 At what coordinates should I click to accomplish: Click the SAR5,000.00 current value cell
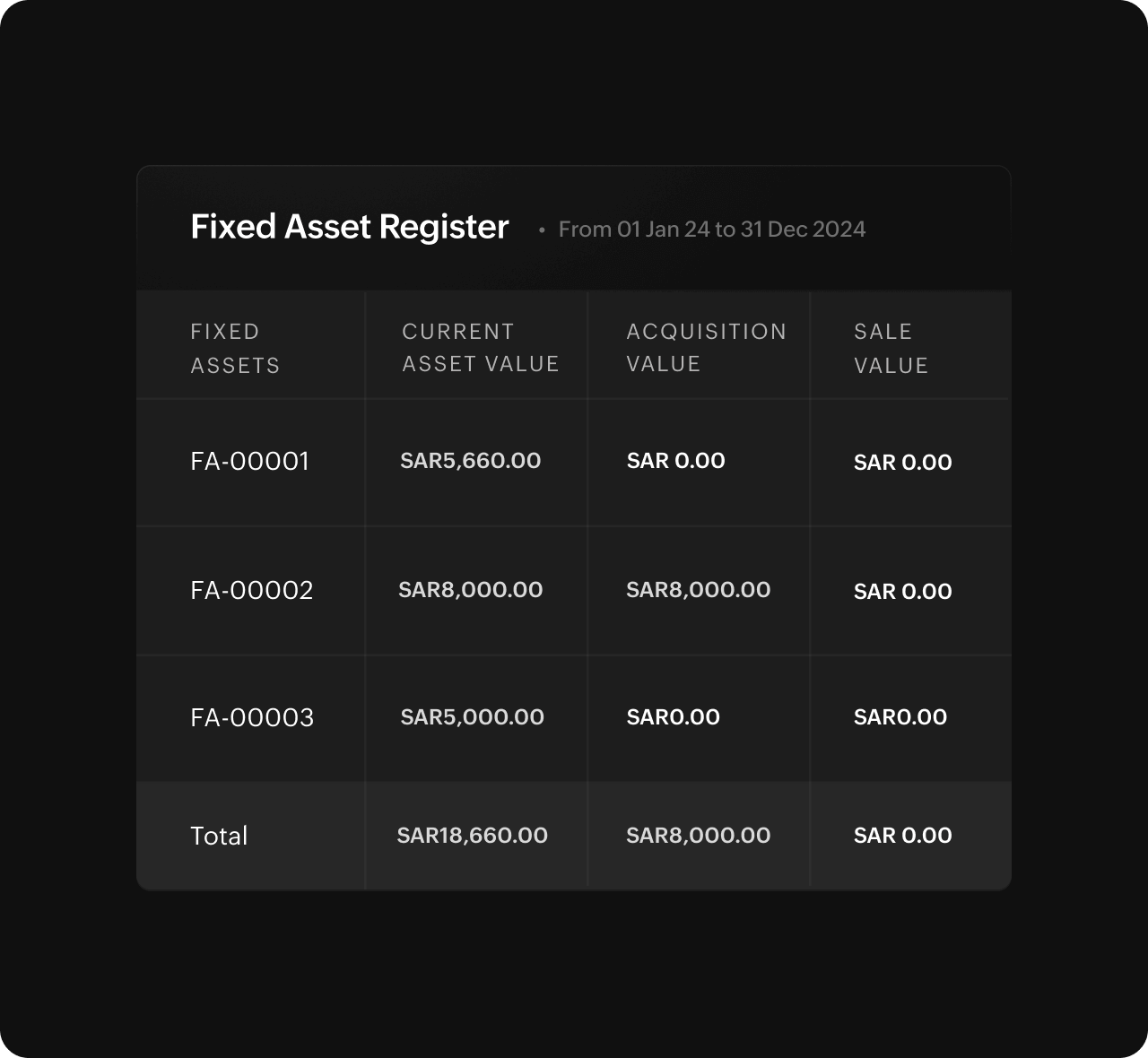coord(472,717)
